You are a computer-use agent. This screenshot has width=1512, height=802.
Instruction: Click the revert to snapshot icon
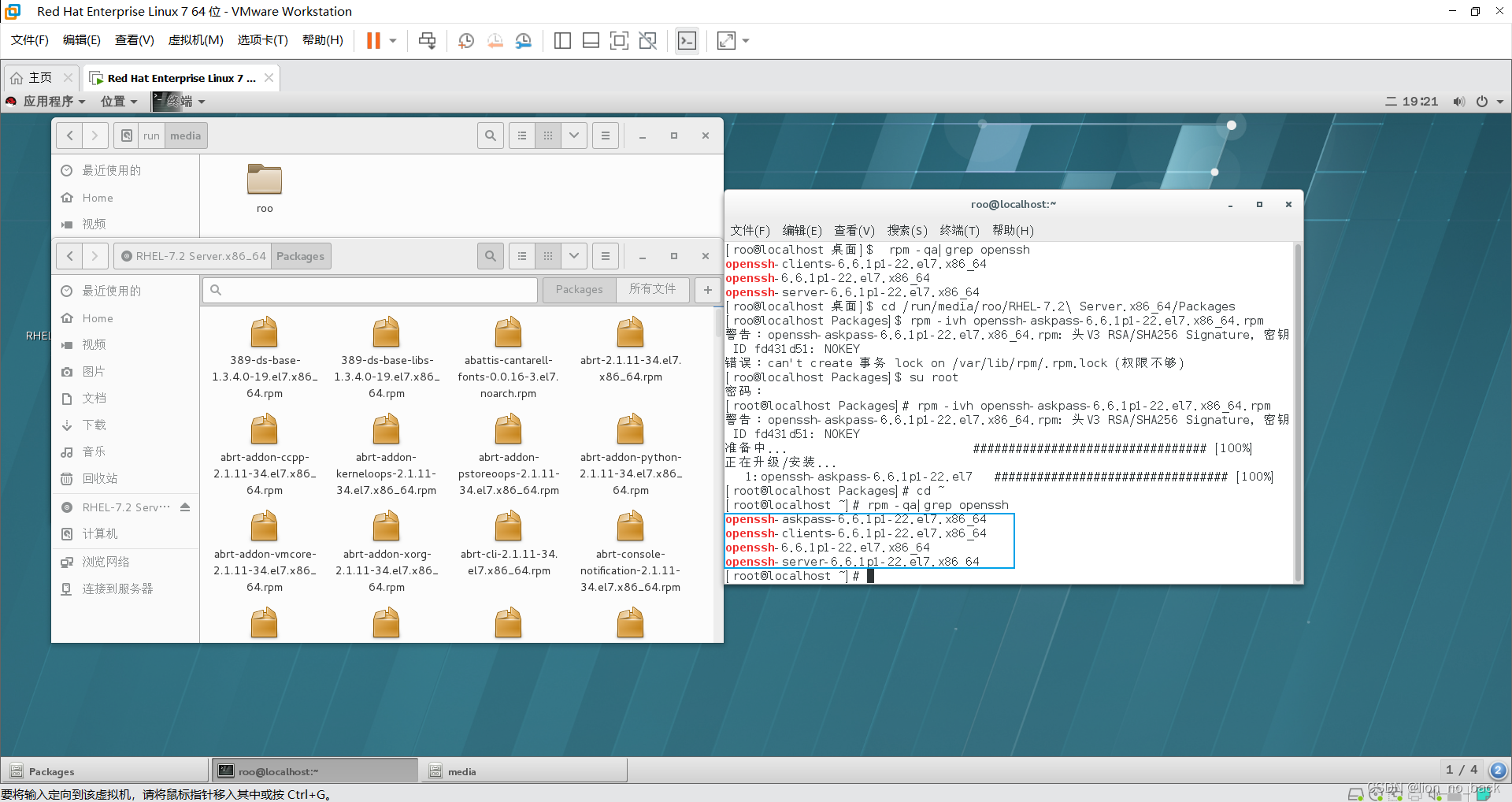pyautogui.click(x=495, y=40)
